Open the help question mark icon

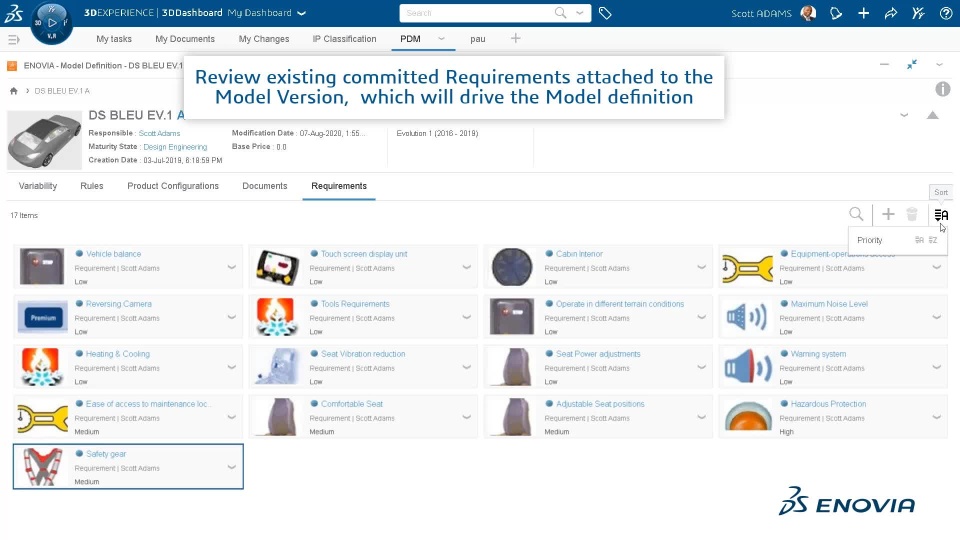coord(946,13)
